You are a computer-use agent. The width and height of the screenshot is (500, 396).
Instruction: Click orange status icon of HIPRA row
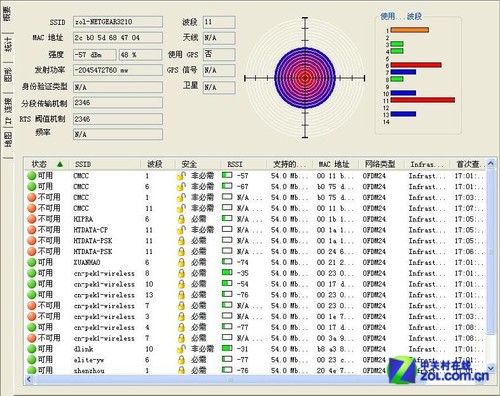click(x=32, y=219)
